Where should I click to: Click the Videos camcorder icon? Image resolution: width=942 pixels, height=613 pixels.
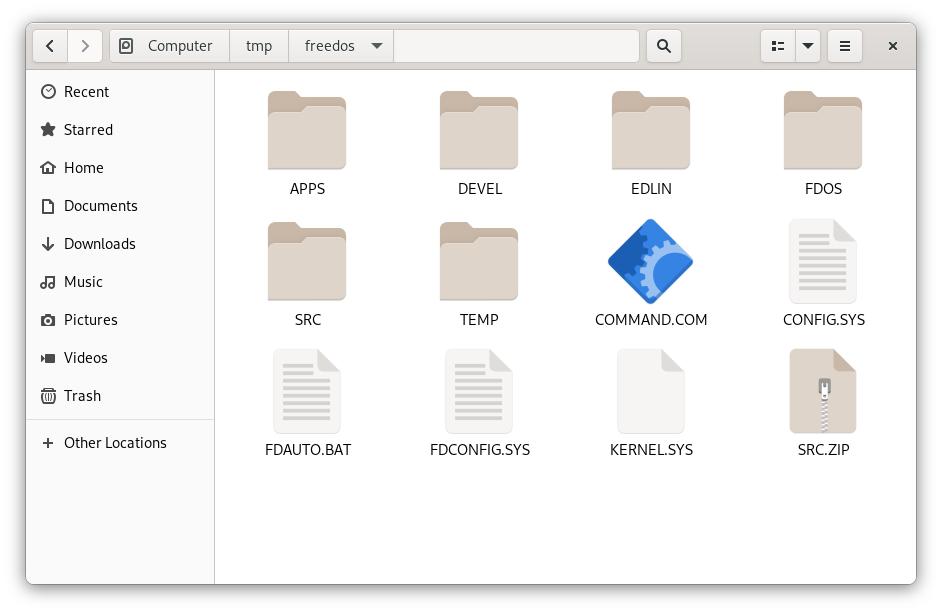pyautogui.click(x=48, y=358)
